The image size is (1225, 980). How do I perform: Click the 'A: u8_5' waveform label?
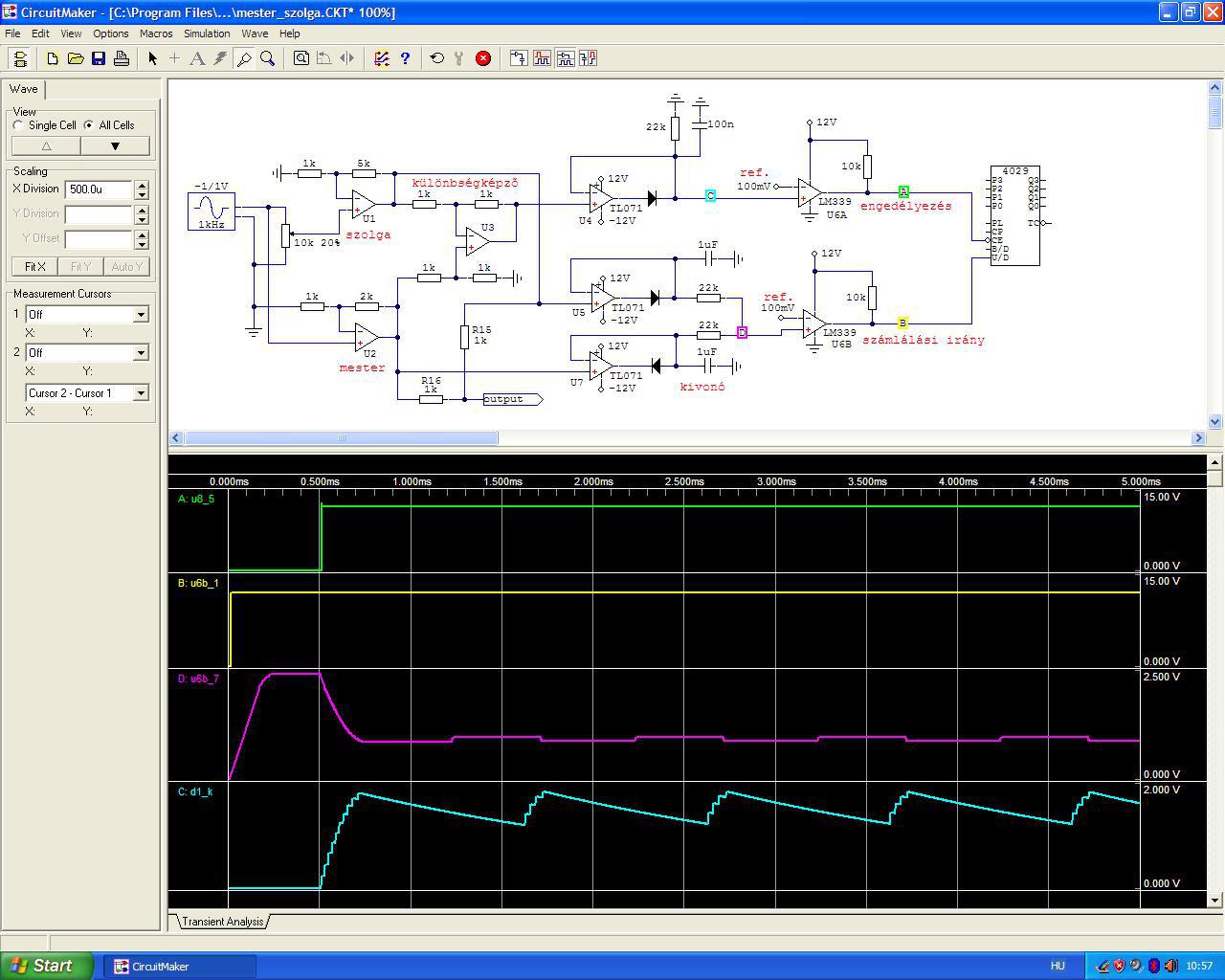click(x=196, y=499)
